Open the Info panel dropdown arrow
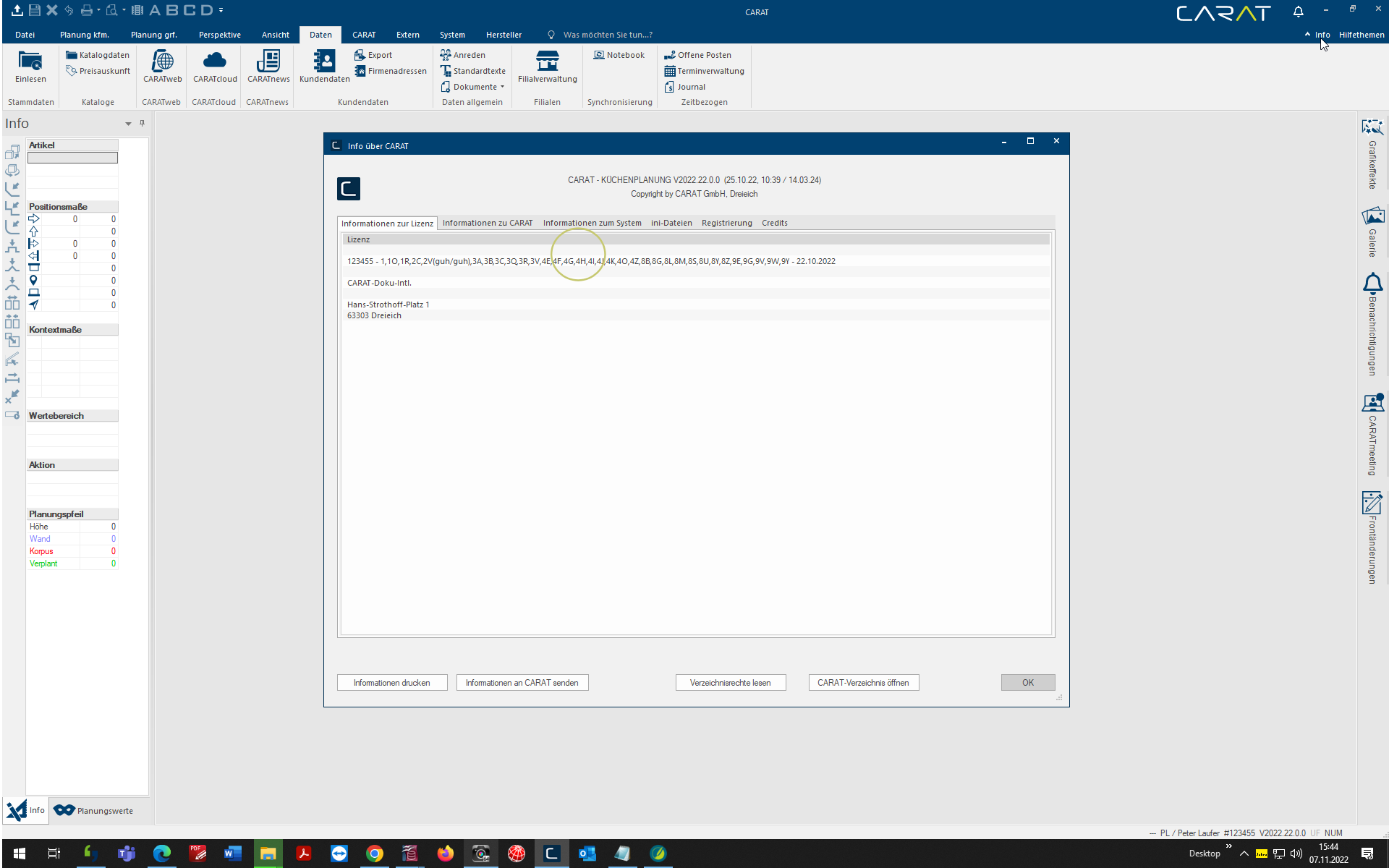The width and height of the screenshot is (1389, 868). (x=128, y=124)
